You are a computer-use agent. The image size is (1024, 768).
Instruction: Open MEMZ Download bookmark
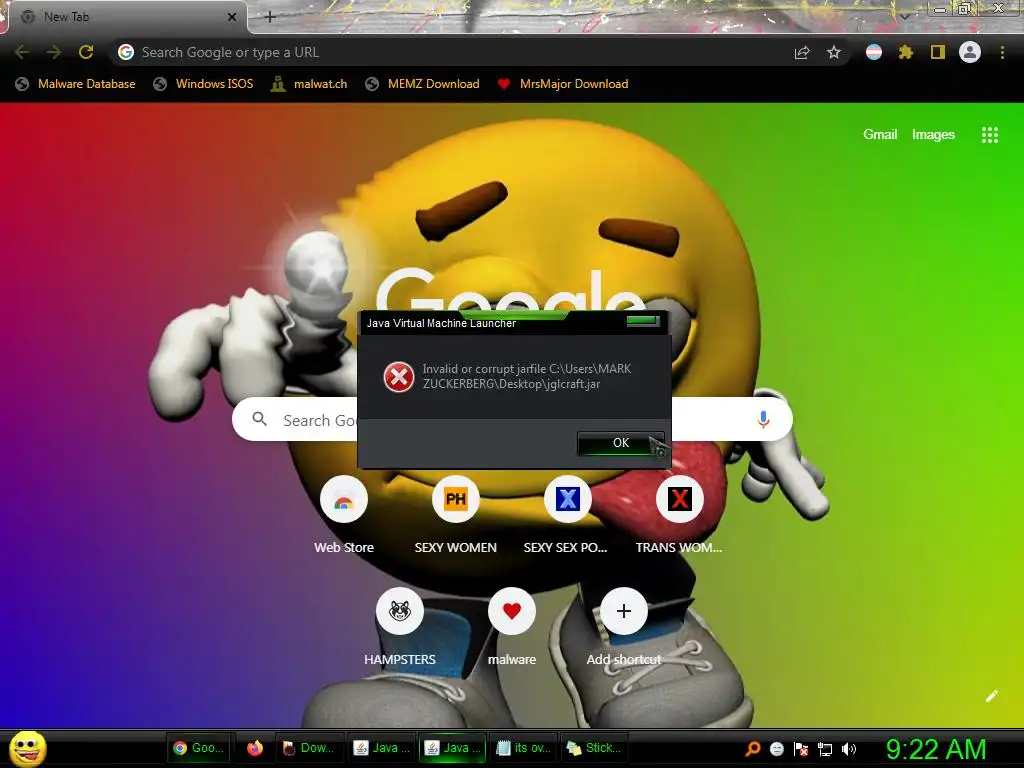423,84
